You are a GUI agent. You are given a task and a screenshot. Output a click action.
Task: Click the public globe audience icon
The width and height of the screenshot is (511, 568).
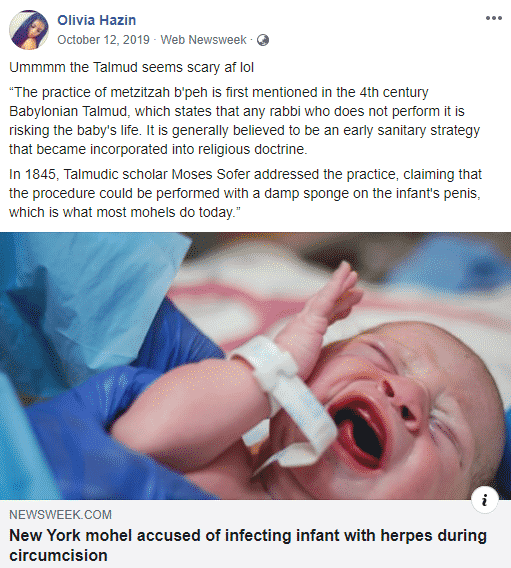pyautogui.click(x=263, y=40)
